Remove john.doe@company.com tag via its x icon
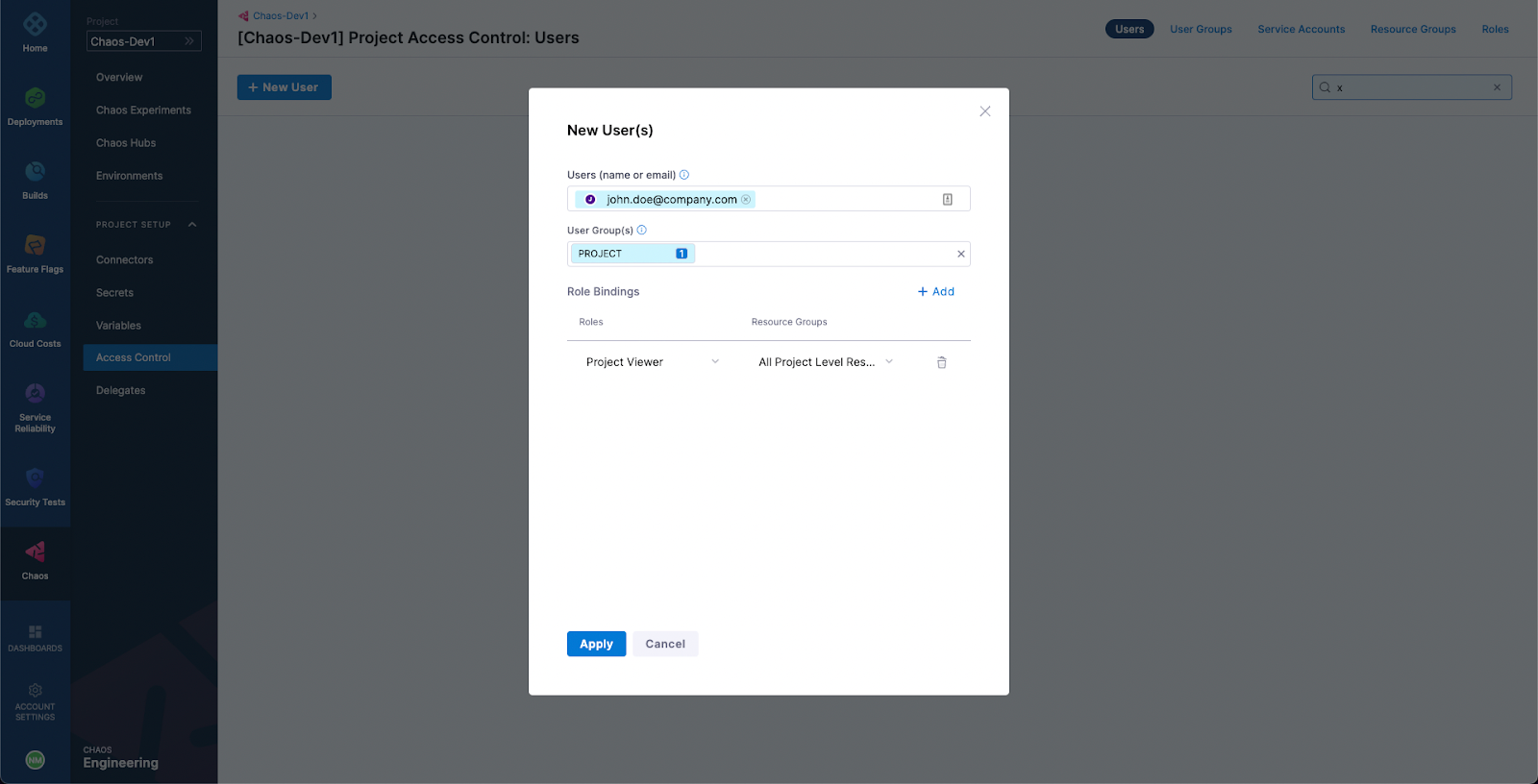 pyautogui.click(x=746, y=200)
